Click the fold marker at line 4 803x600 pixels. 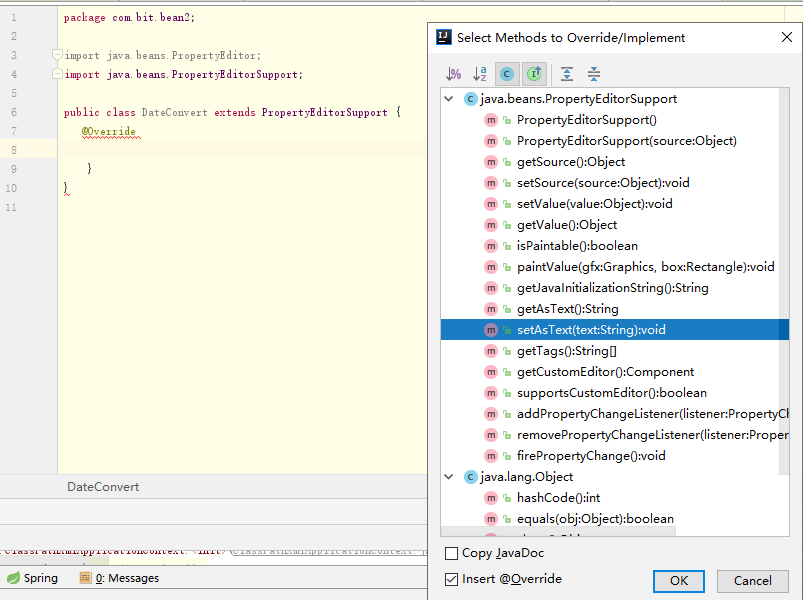[x=57, y=74]
